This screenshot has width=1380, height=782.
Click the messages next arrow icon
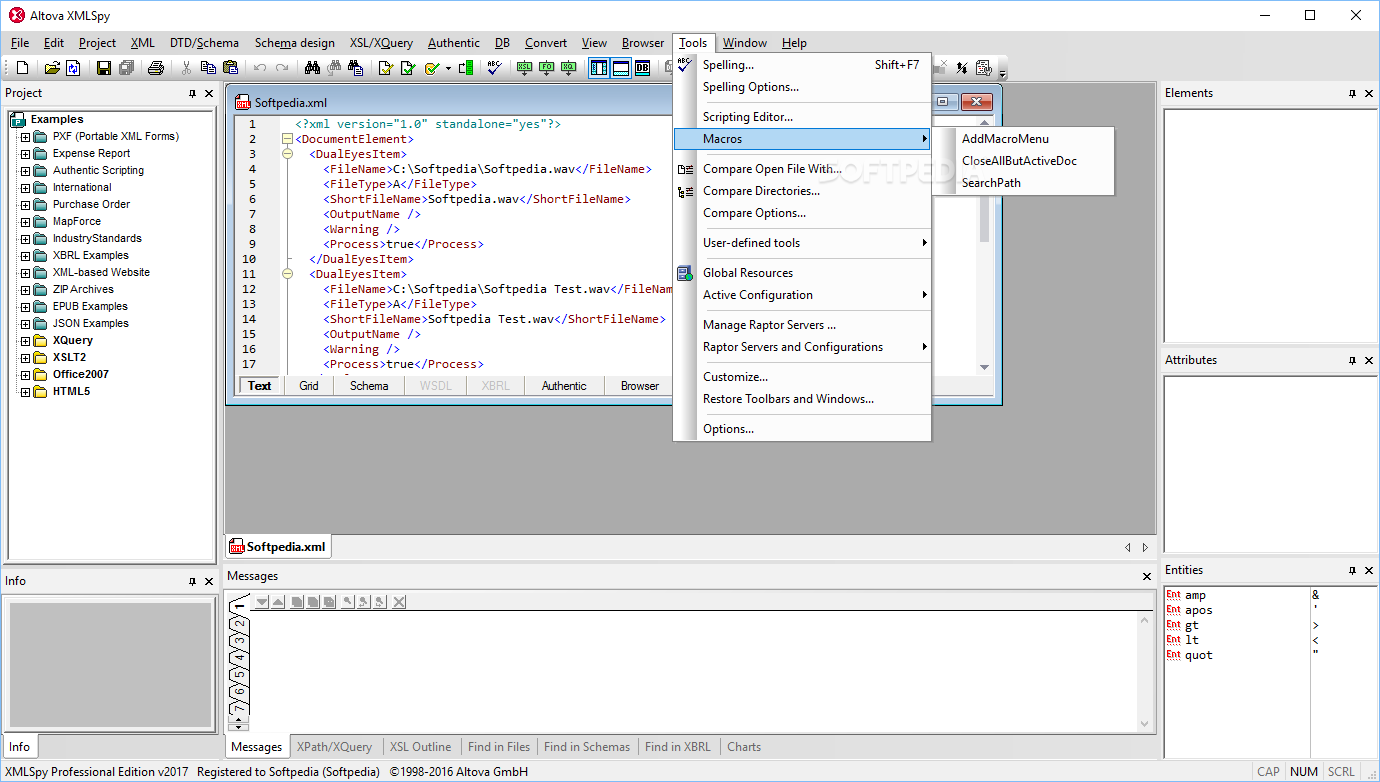(x=262, y=602)
